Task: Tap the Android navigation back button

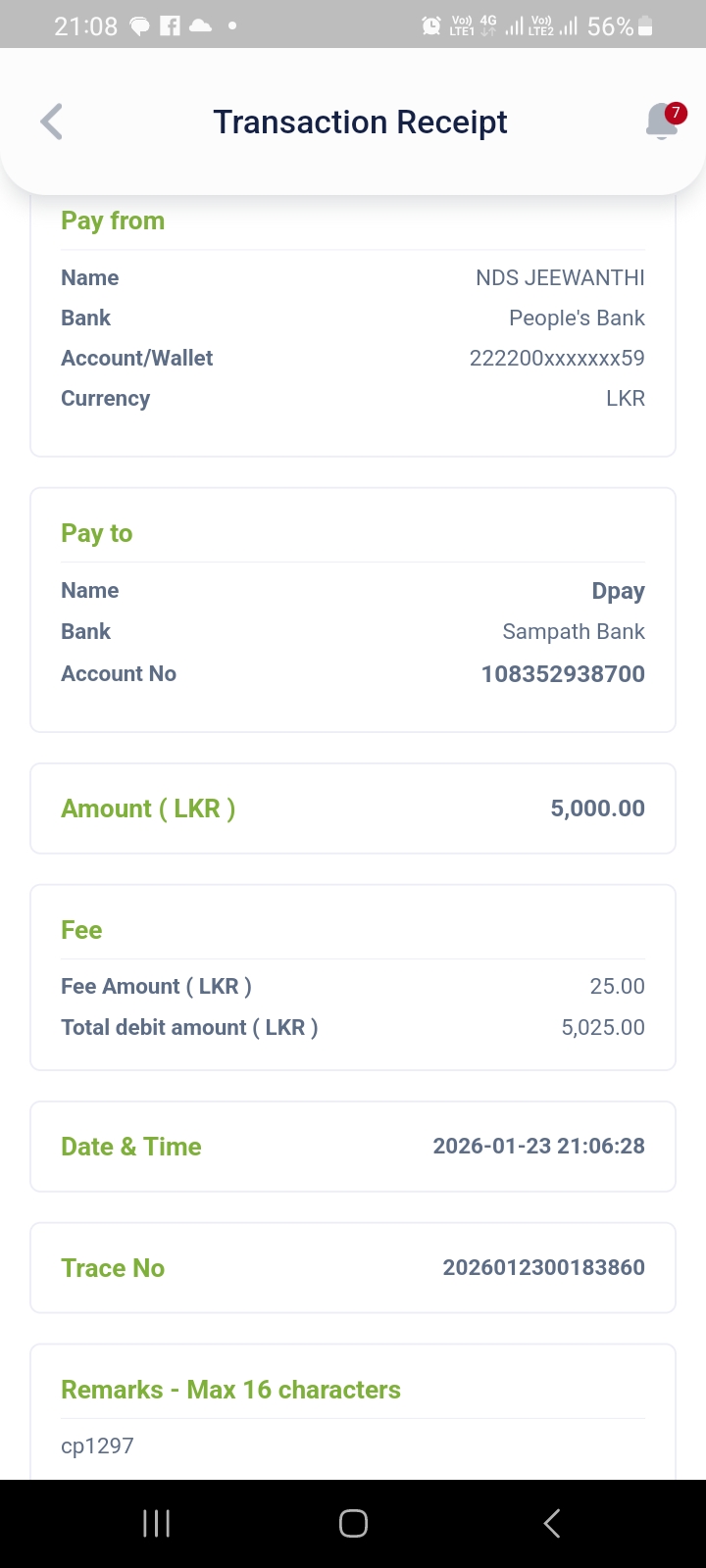Action: (552, 1523)
